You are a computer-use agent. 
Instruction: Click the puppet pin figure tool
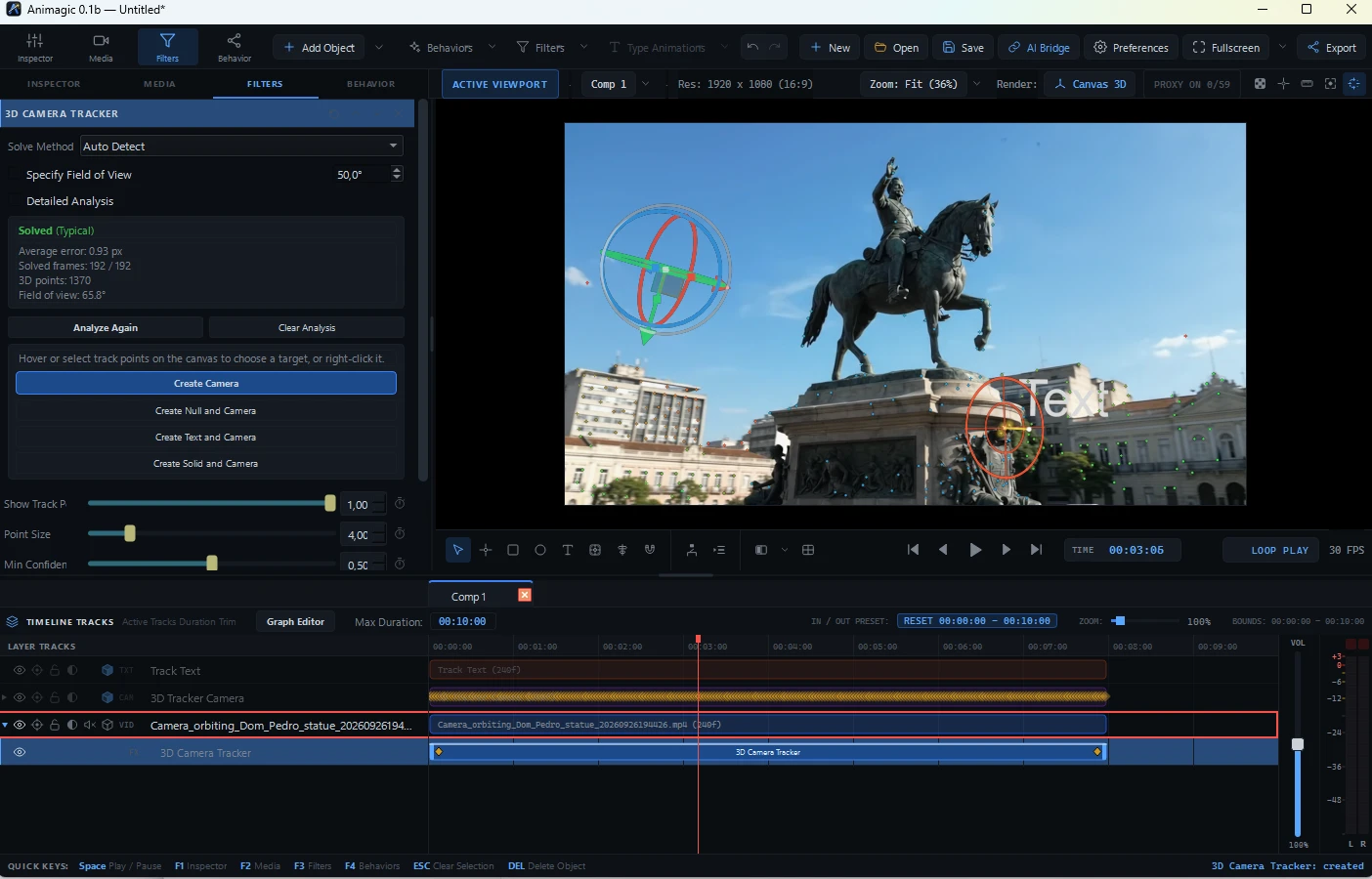pyautogui.click(x=692, y=550)
